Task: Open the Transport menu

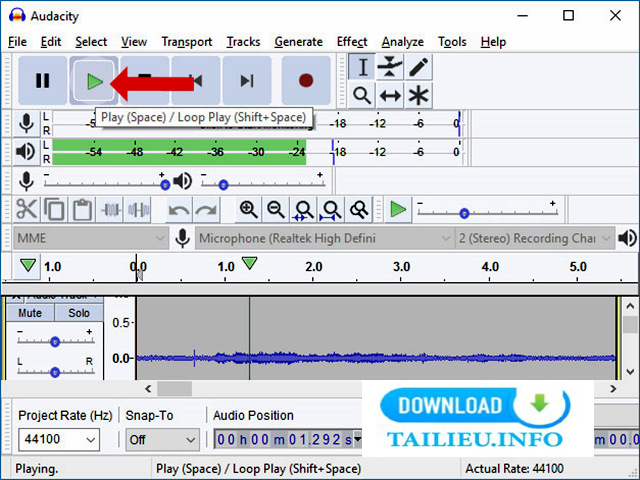Action: click(187, 42)
